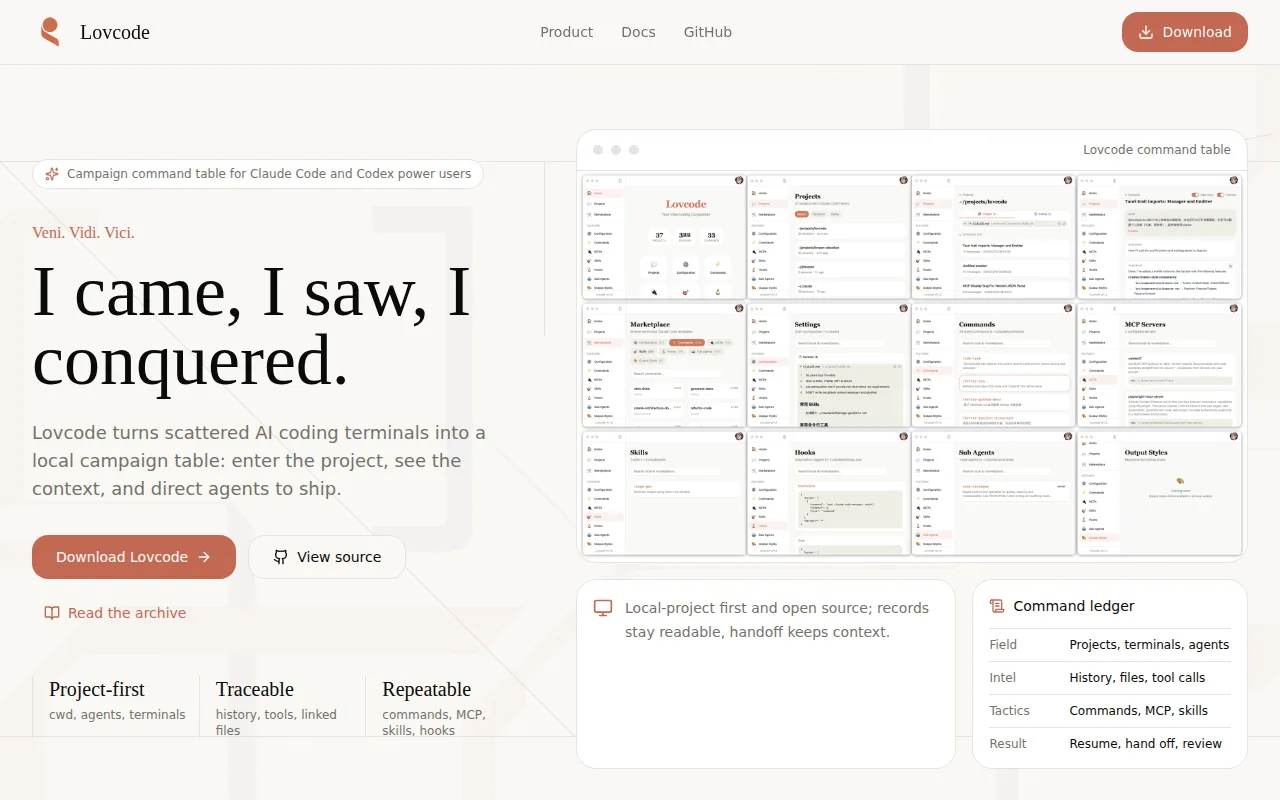Click 'Projects, terminals, agents' in the ledger

tap(1149, 645)
